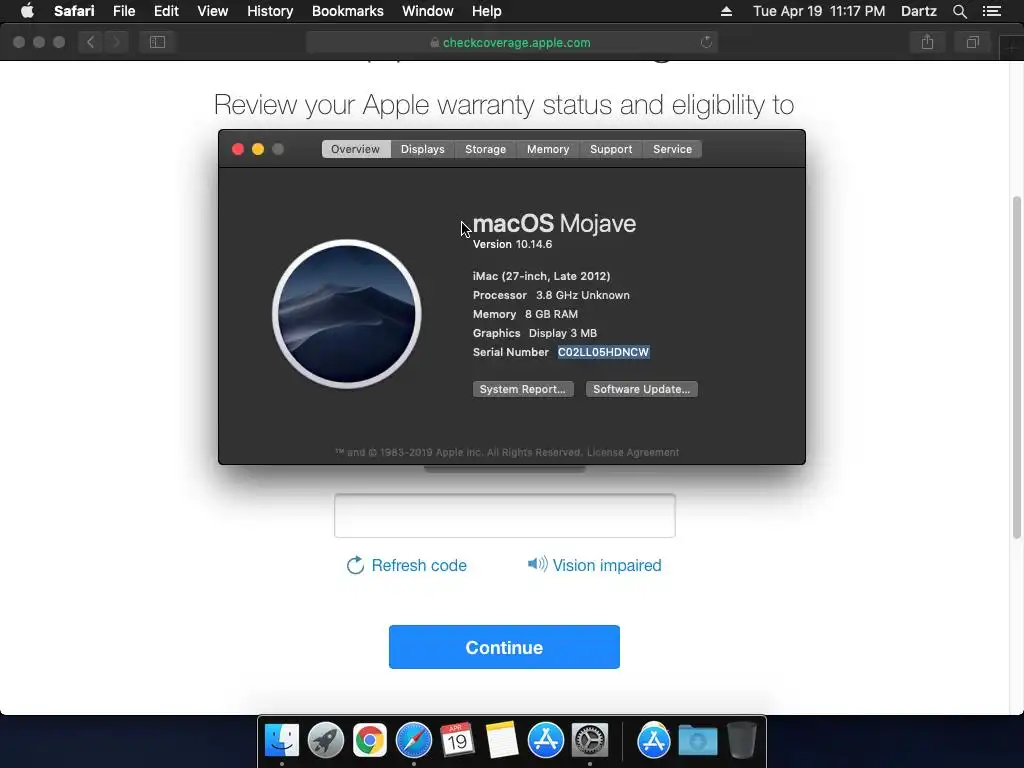Open the Applications folder in the Dock
The height and width of the screenshot is (768, 1024).
[654, 741]
